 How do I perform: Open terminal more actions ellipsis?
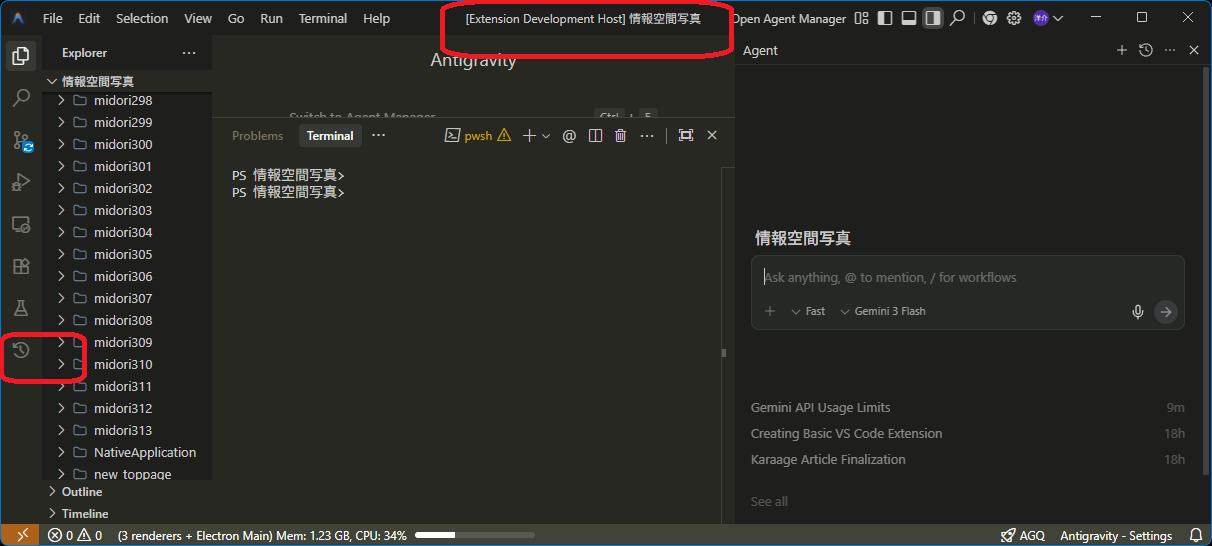[x=647, y=135]
